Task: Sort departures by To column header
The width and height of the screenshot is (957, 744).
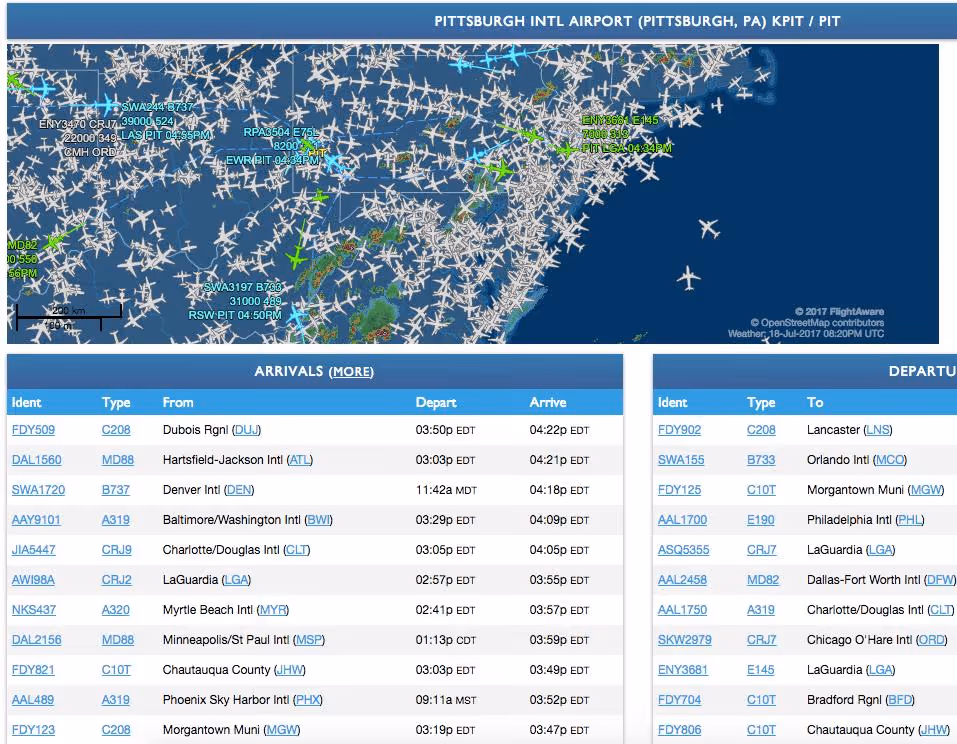Action: [815, 402]
